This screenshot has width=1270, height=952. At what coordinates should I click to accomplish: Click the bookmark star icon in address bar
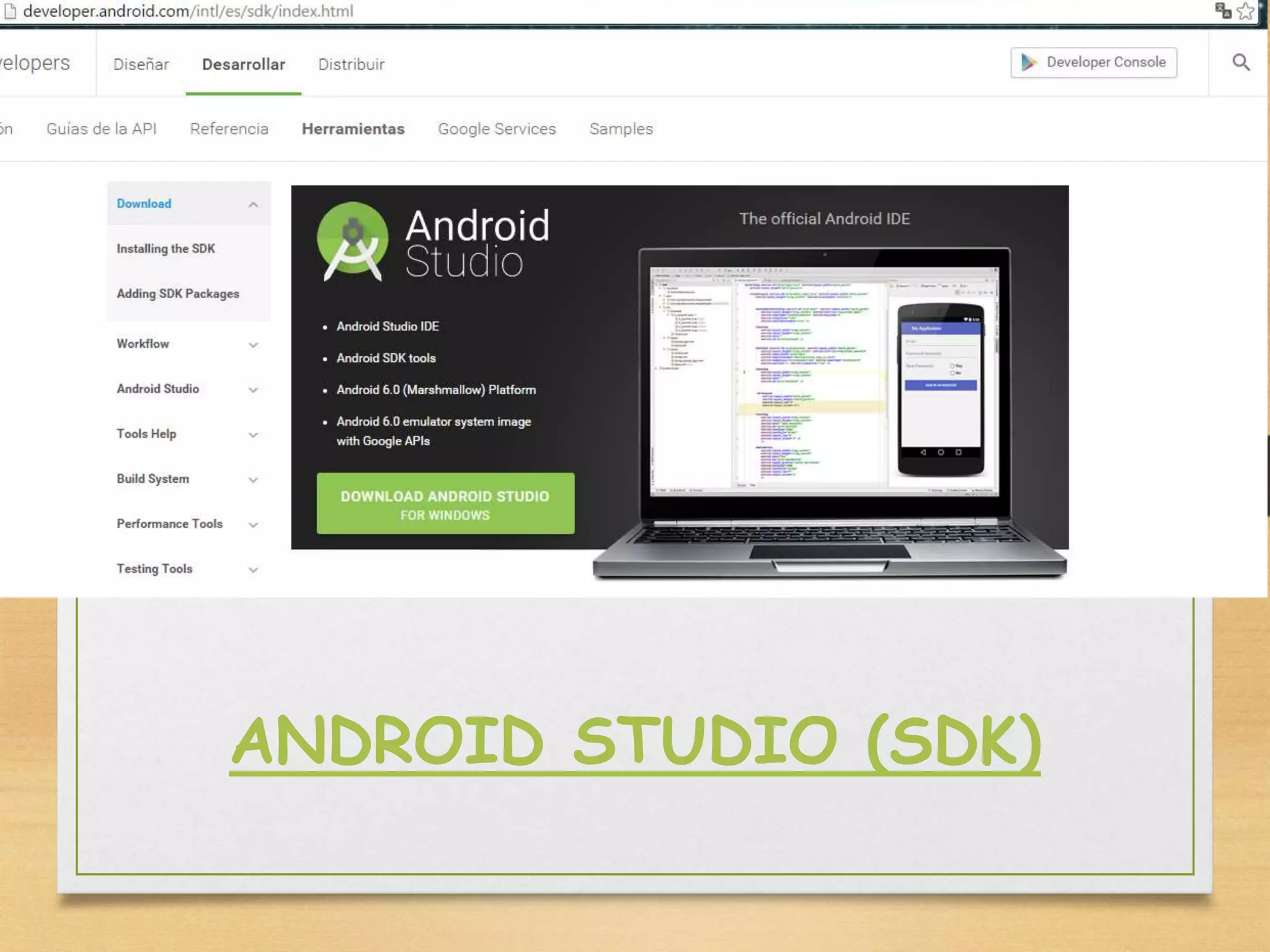[1246, 11]
